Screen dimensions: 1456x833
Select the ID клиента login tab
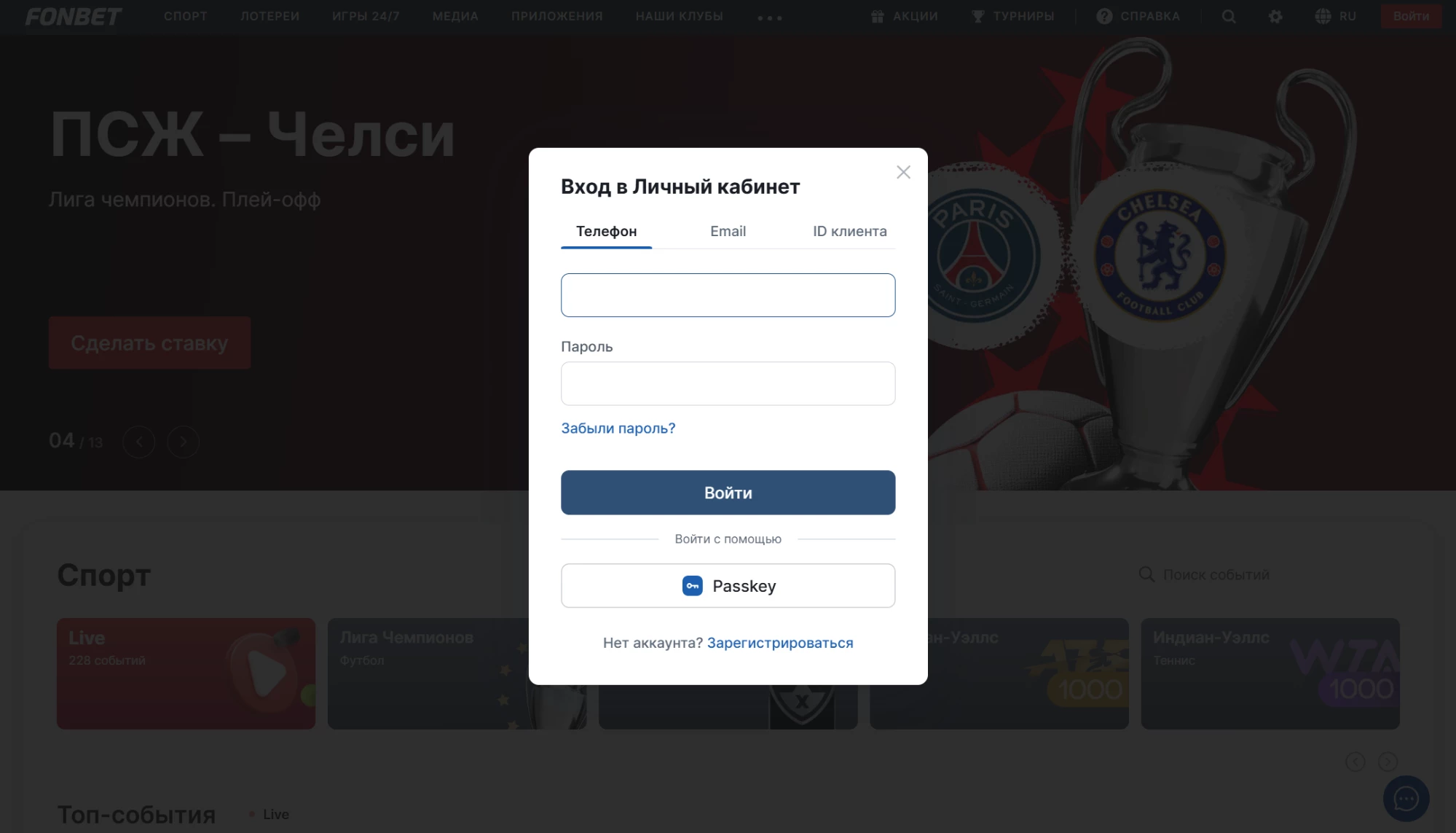tap(849, 231)
